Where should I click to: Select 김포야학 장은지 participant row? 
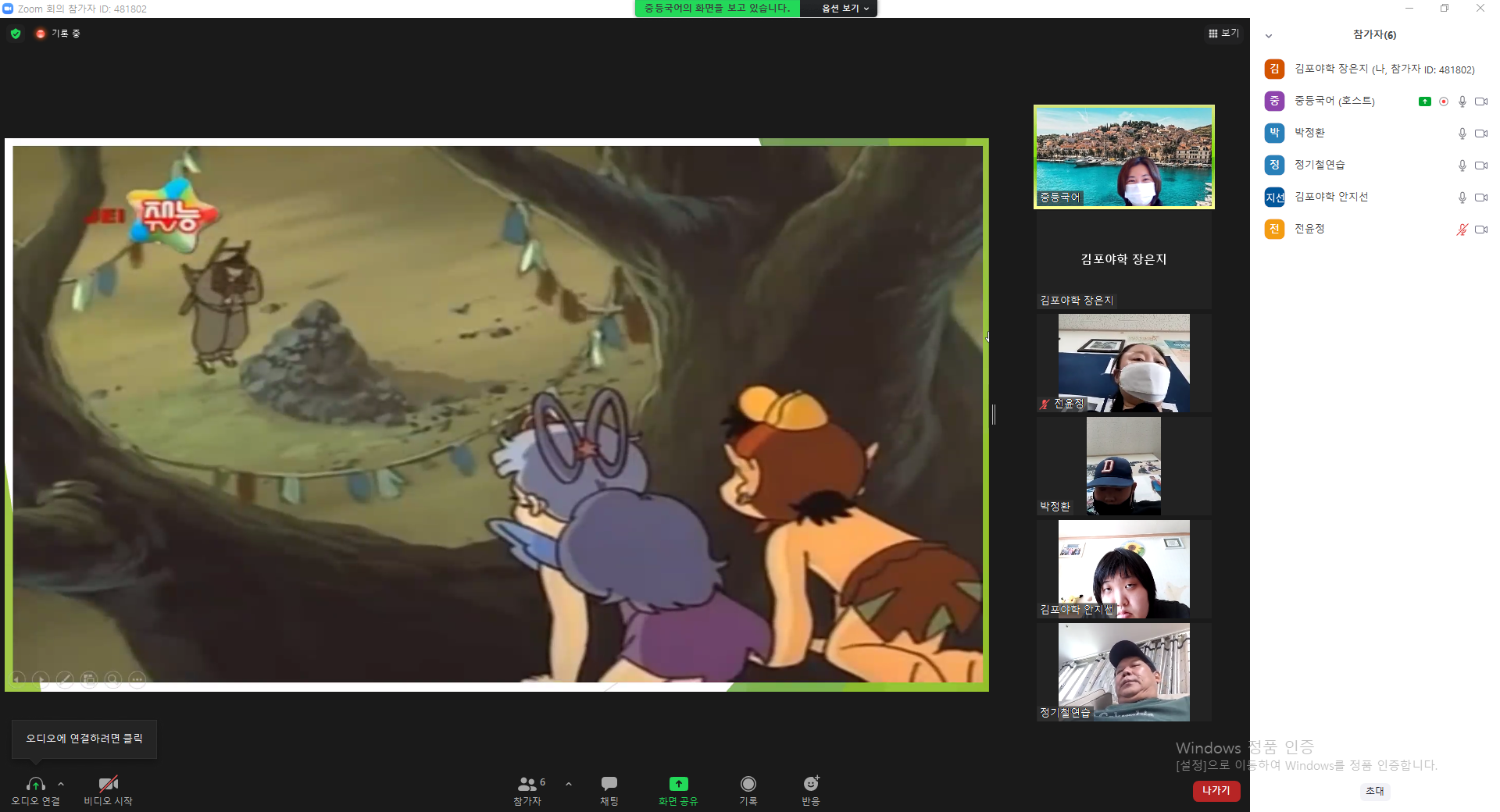1375,69
